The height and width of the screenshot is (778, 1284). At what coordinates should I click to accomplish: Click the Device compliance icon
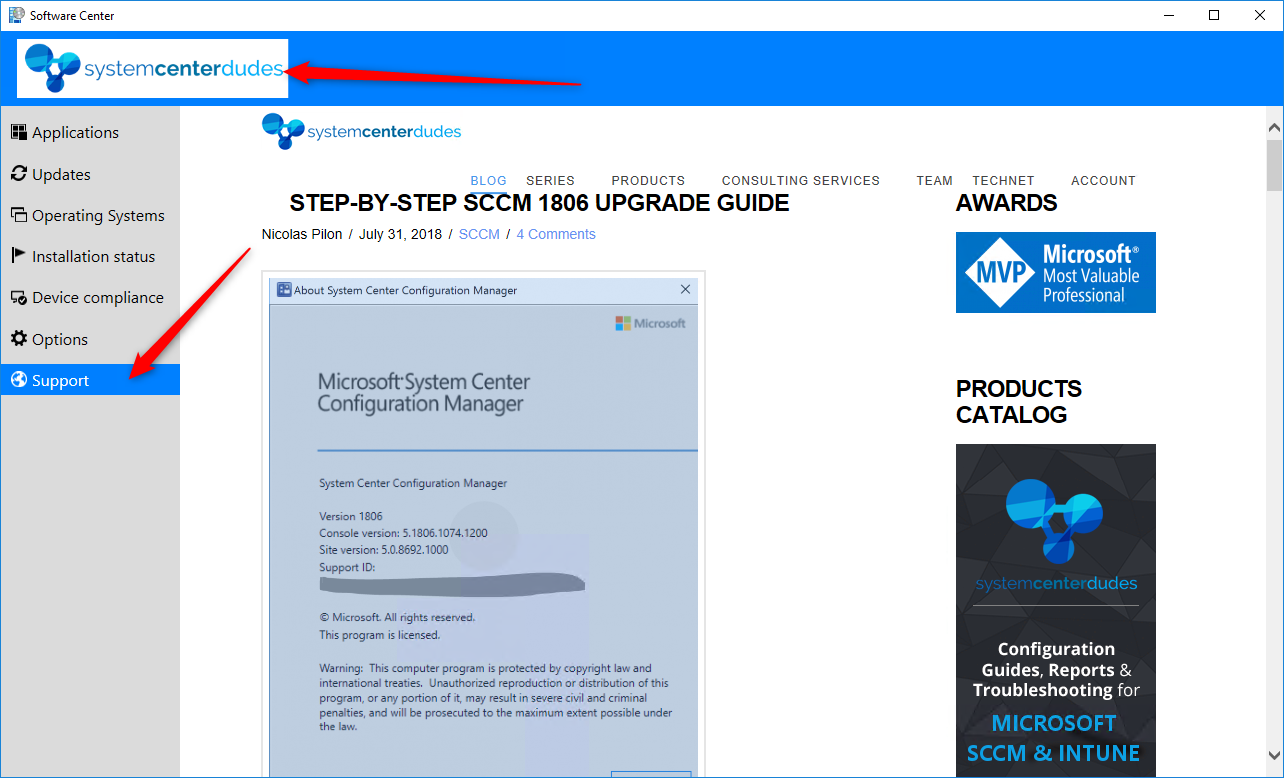(x=18, y=297)
